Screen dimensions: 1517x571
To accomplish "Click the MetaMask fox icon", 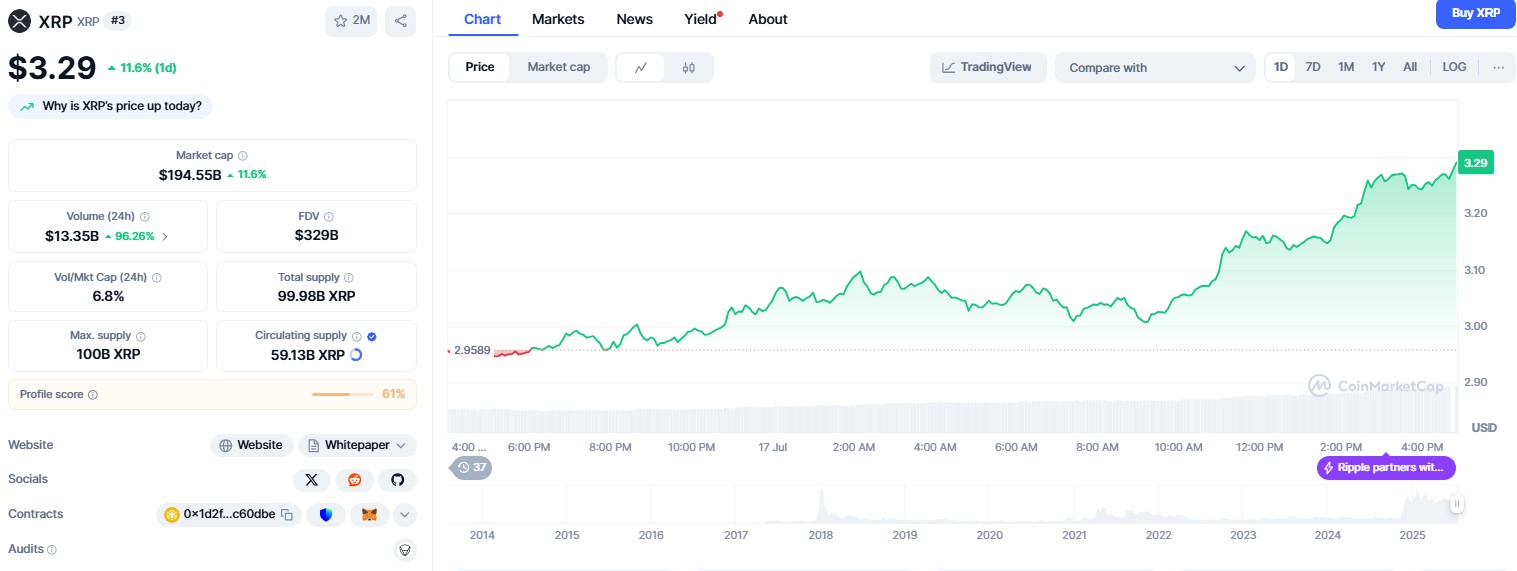I will (369, 515).
